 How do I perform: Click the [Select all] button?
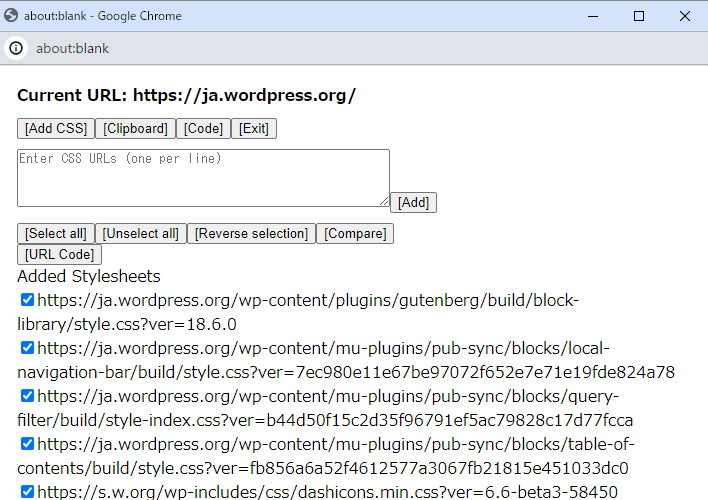click(x=56, y=234)
